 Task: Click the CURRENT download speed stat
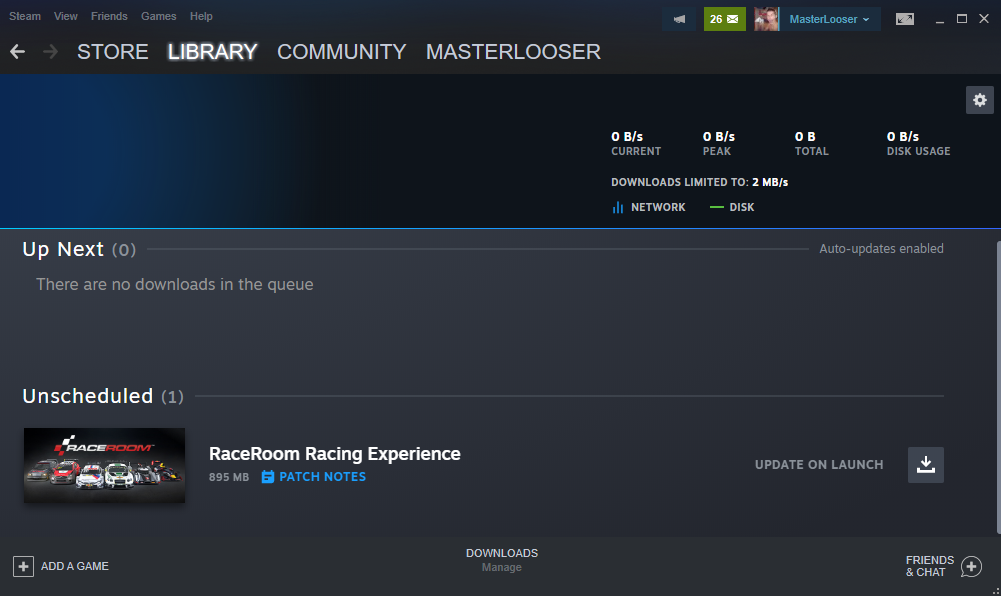pos(636,144)
